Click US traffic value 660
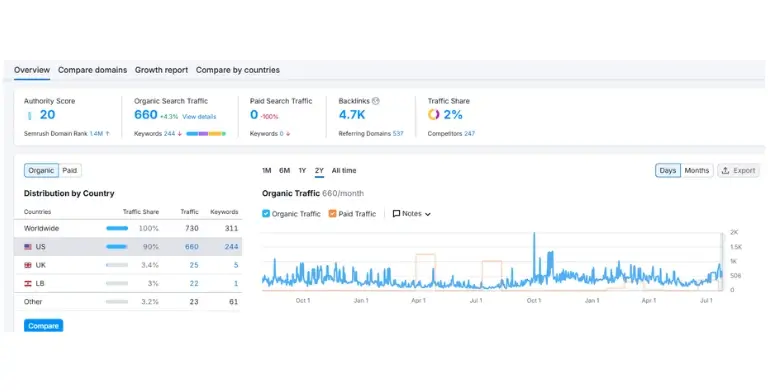768x392 pixels. click(x=192, y=247)
